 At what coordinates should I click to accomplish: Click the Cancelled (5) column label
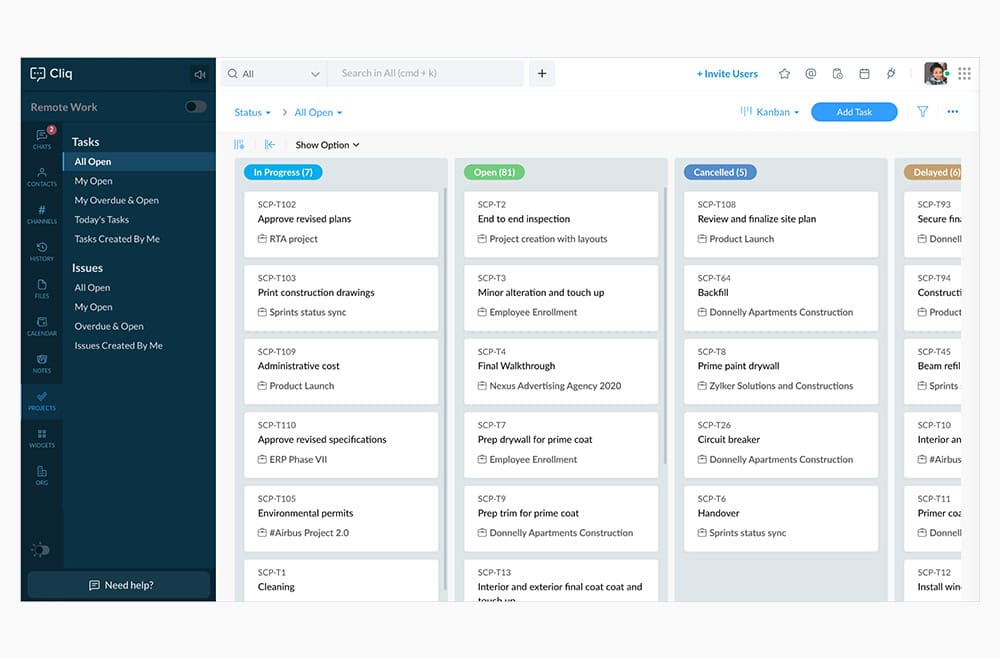point(720,172)
